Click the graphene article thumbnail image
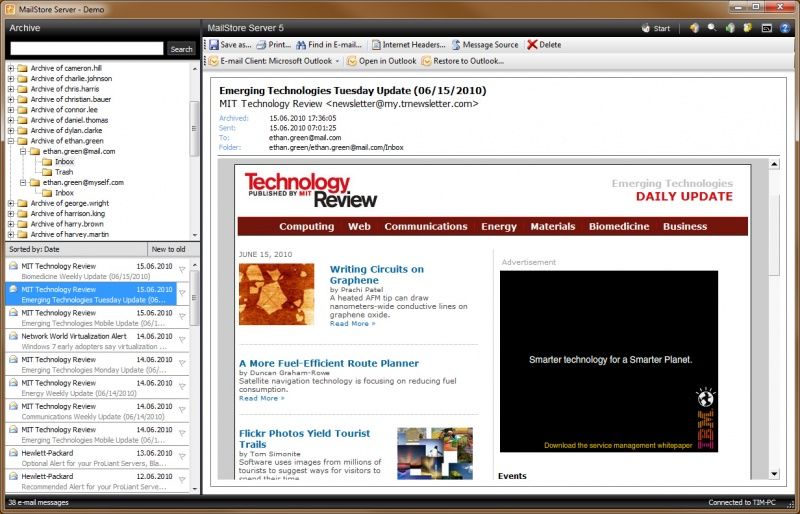The image size is (800, 514). [x=277, y=294]
